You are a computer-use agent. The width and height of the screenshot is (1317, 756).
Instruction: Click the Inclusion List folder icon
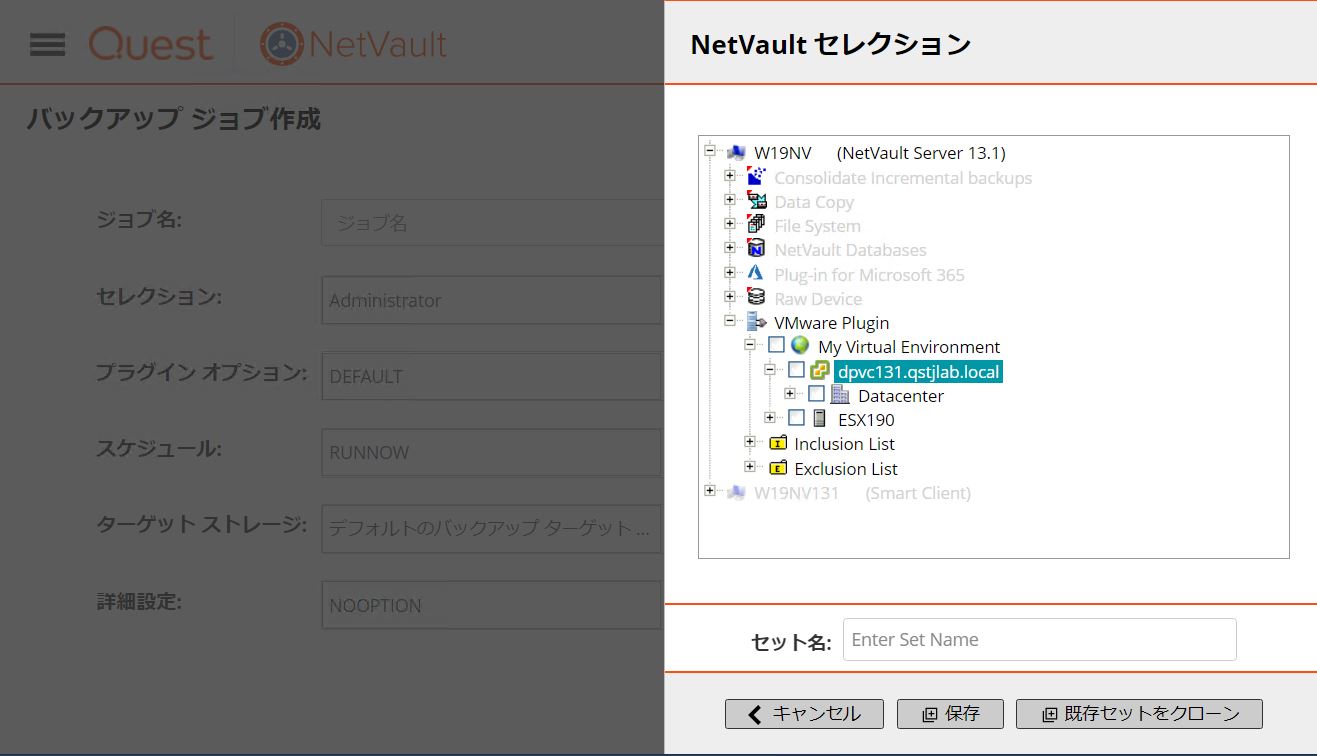(778, 443)
